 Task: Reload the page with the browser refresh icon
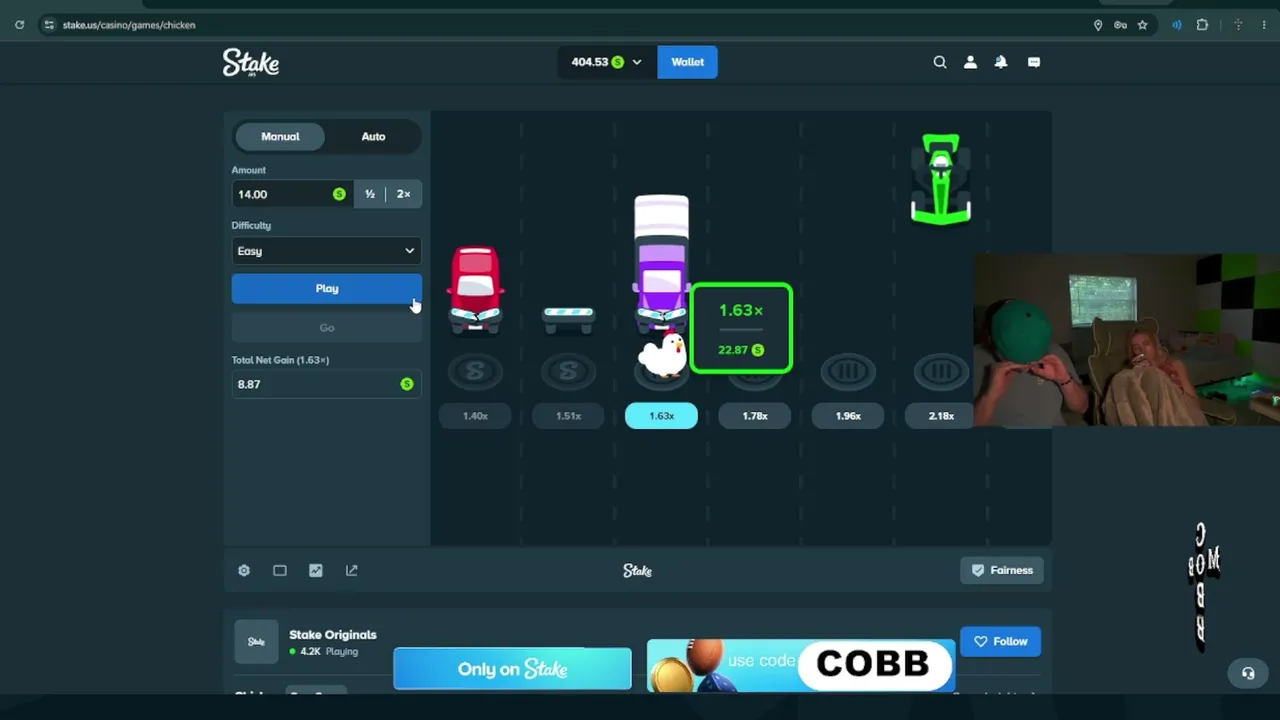pos(19,25)
